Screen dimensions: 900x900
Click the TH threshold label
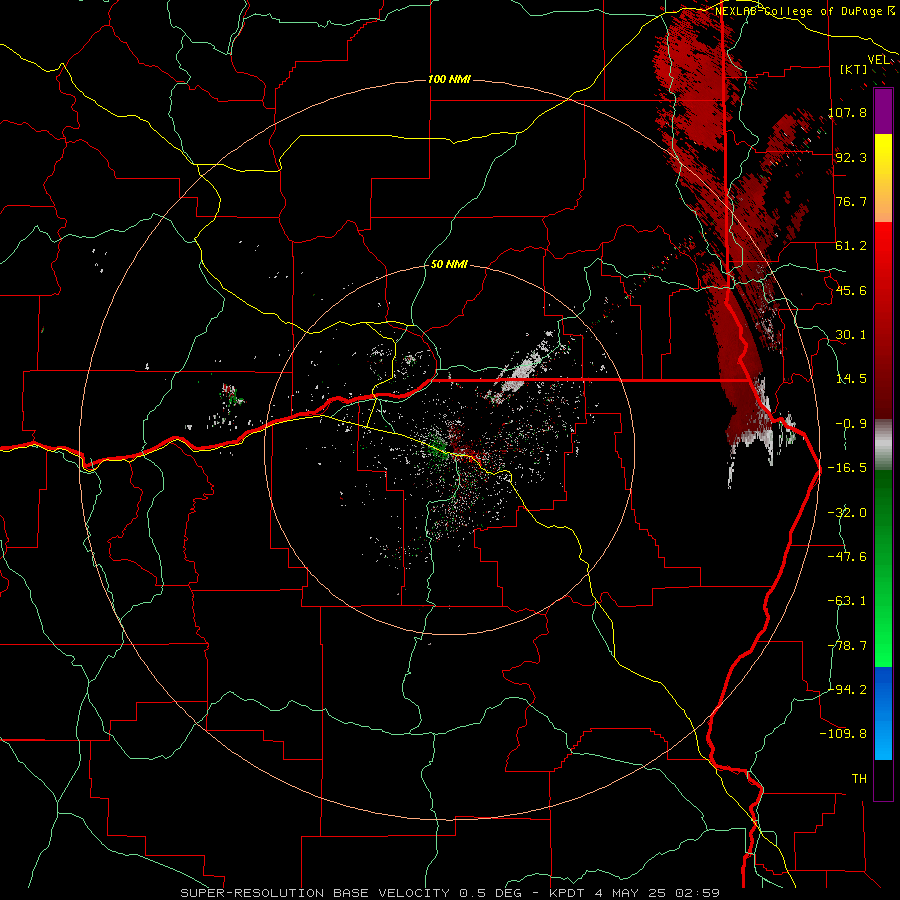(x=859, y=778)
